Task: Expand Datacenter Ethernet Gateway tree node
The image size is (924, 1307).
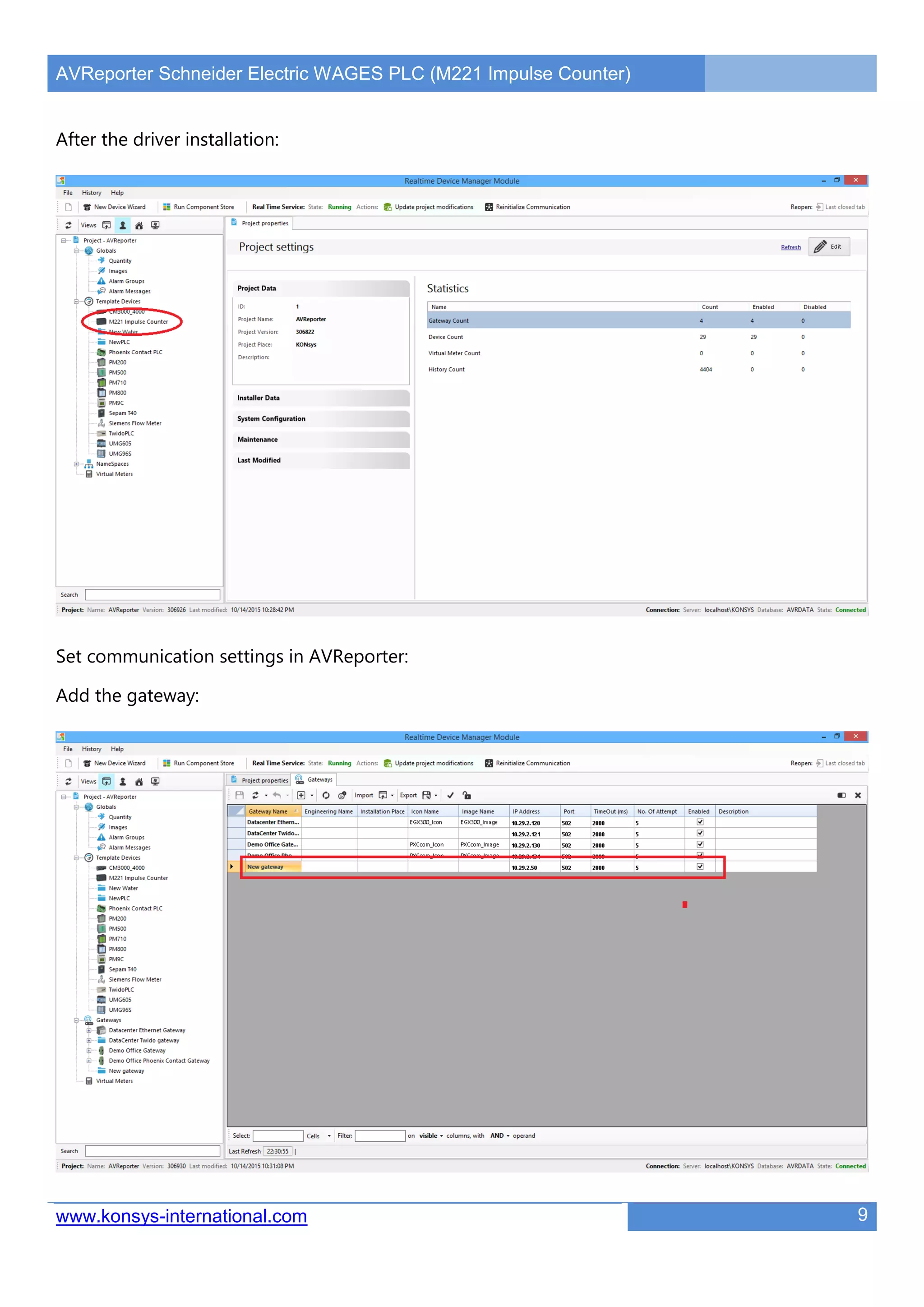Action: click(x=89, y=1030)
